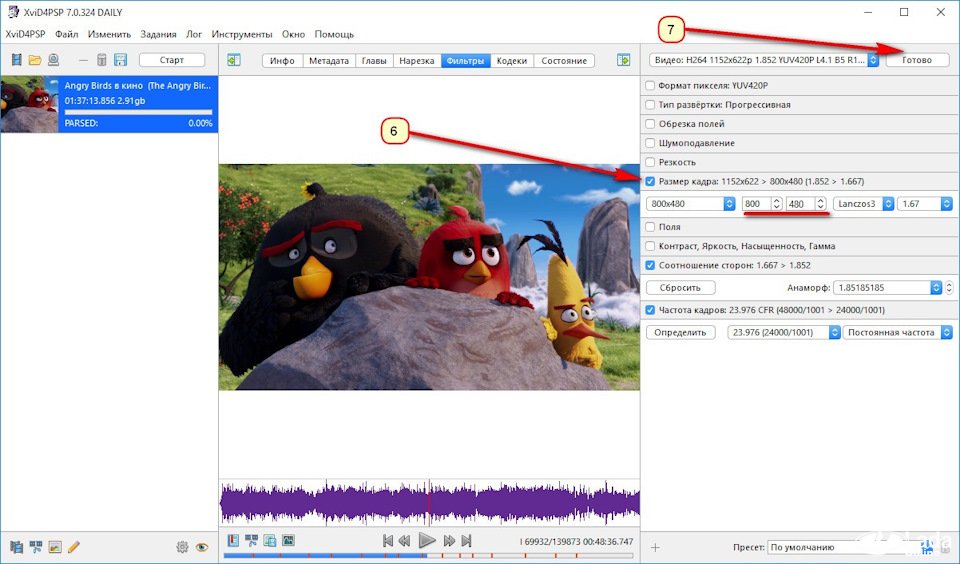Click the plus icon to add preset
Viewport: 960px width, 564px height.
[x=655, y=547]
